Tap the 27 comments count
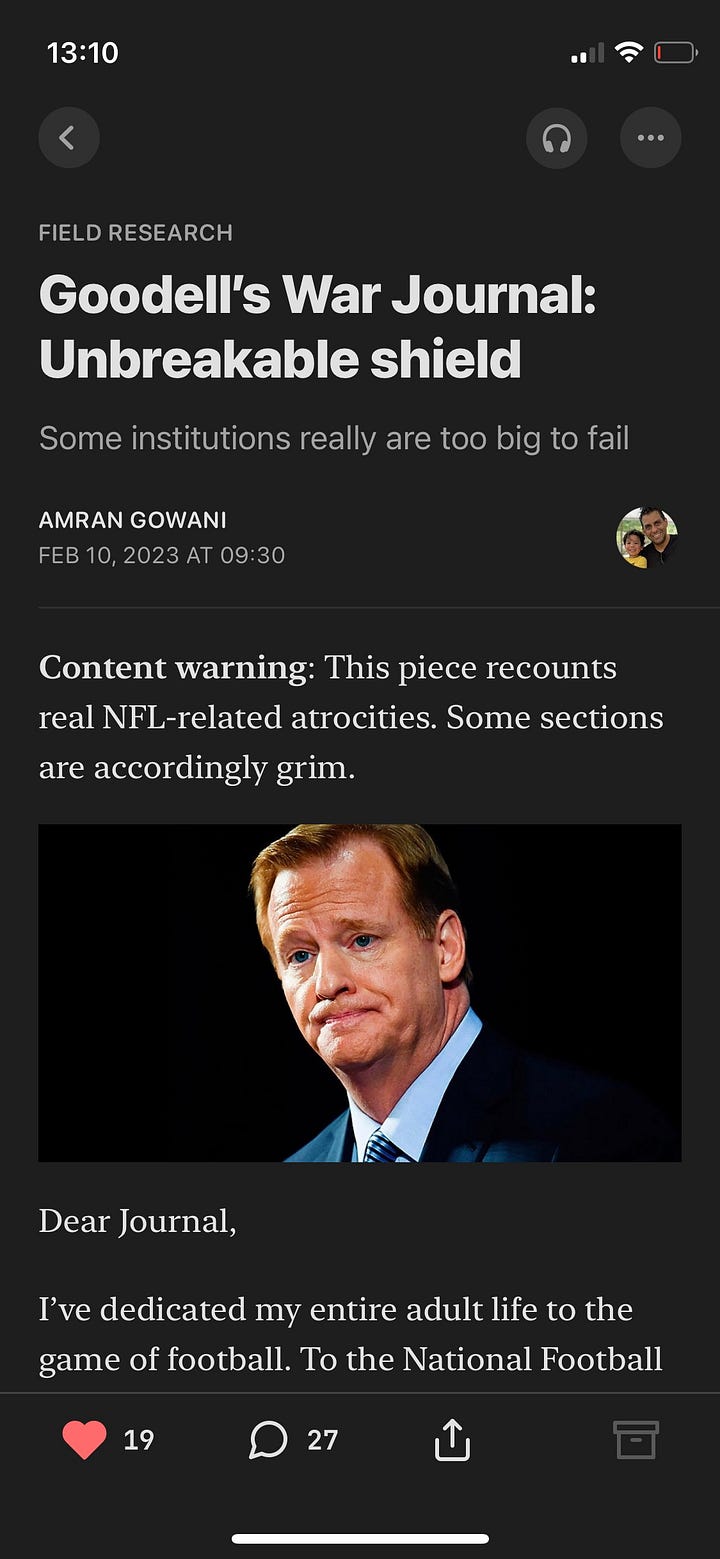 [x=322, y=1440]
